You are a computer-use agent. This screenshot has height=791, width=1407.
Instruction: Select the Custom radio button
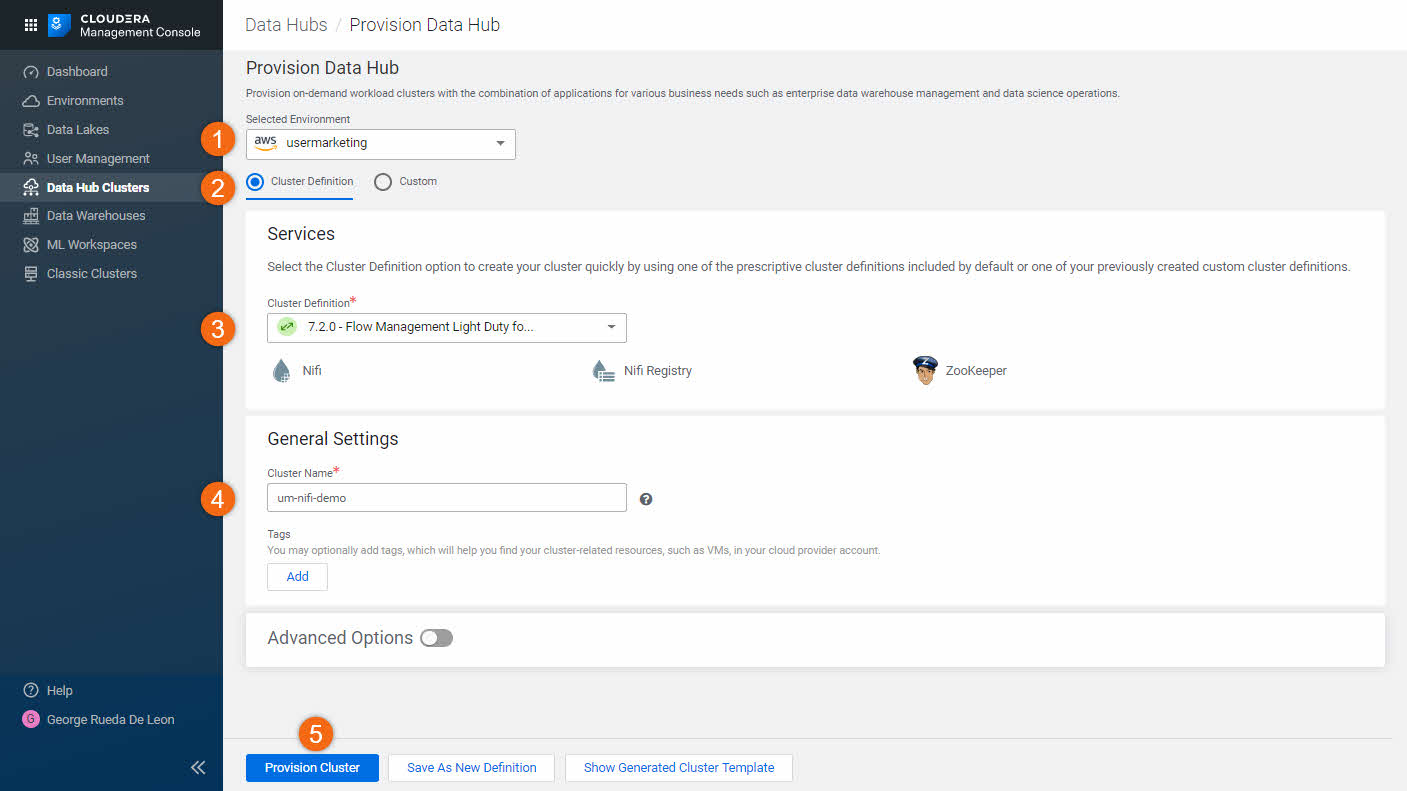(383, 182)
